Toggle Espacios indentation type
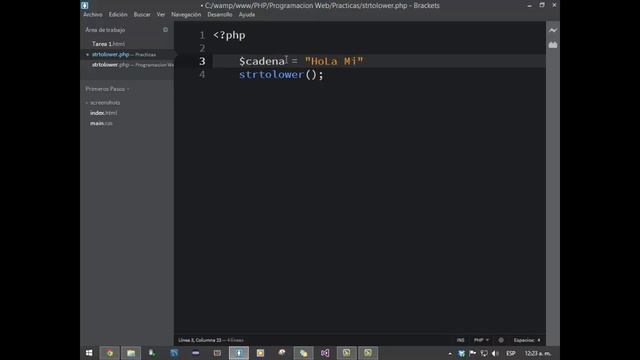The height and width of the screenshot is (360, 640). (524, 340)
